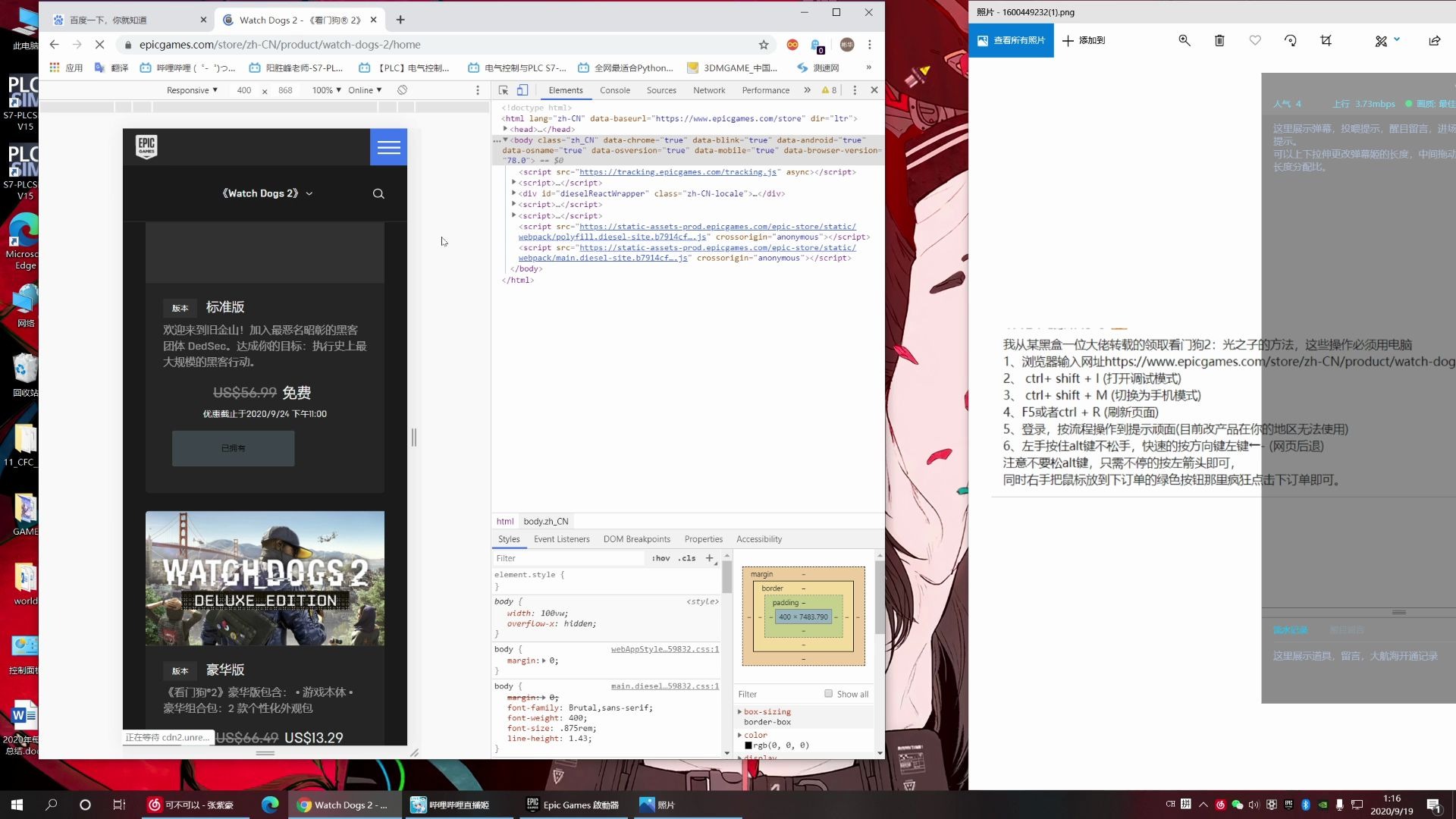This screenshot has width=1456, height=819.
Task: Open a new Chrome tab
Action: (400, 20)
